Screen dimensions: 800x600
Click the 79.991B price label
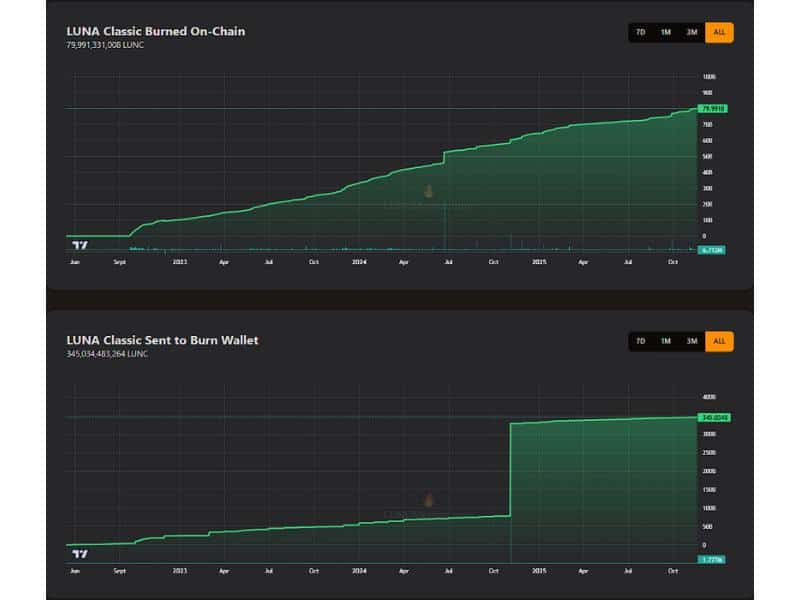[x=712, y=108]
